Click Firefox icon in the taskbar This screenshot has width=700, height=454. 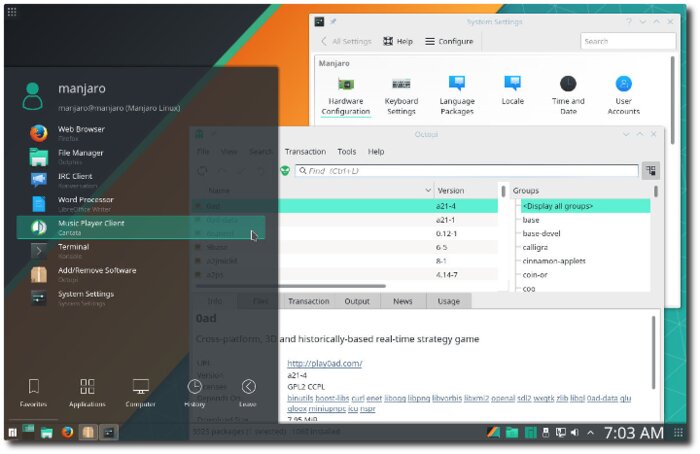(x=67, y=432)
